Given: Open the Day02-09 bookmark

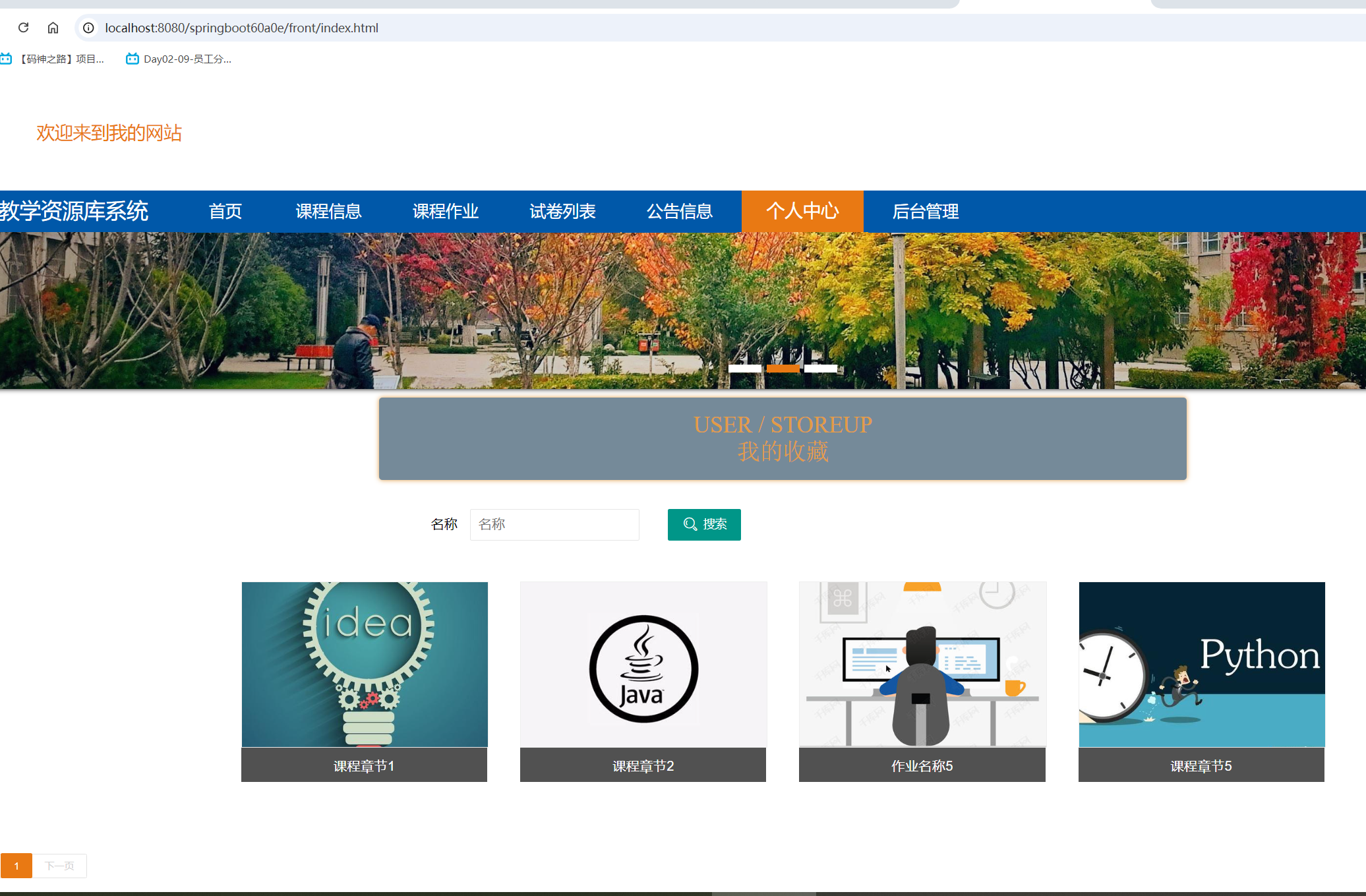Looking at the screenshot, I should pyautogui.click(x=179, y=59).
